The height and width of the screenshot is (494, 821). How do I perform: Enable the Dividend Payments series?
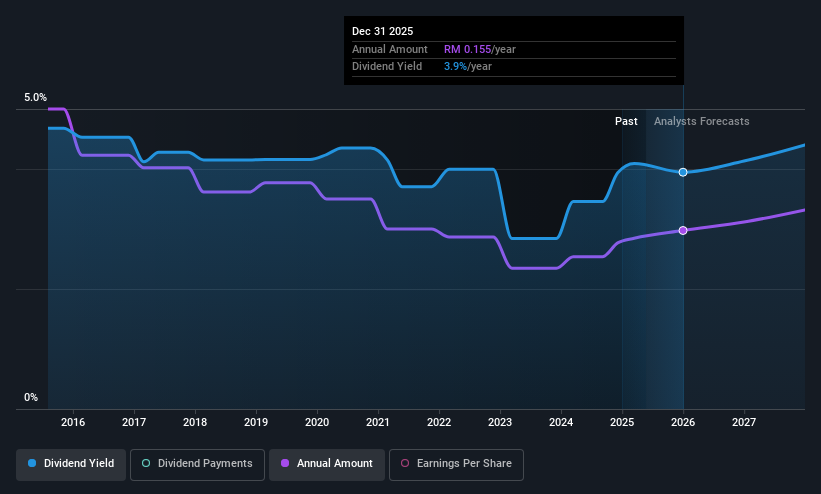[197, 464]
